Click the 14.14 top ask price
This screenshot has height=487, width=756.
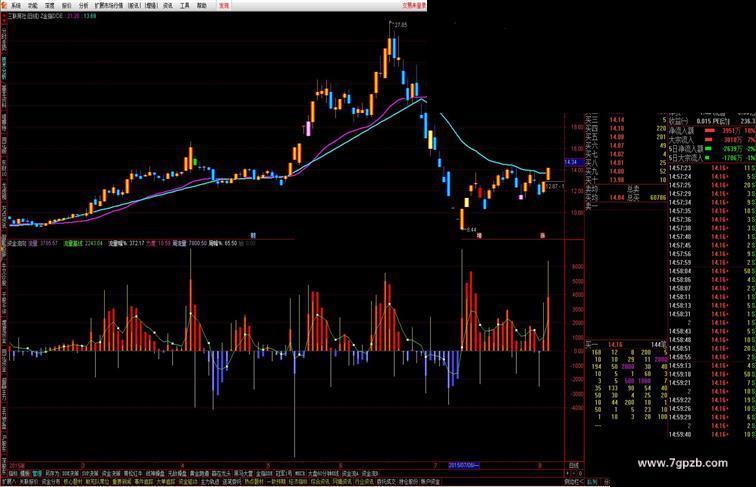coord(617,120)
